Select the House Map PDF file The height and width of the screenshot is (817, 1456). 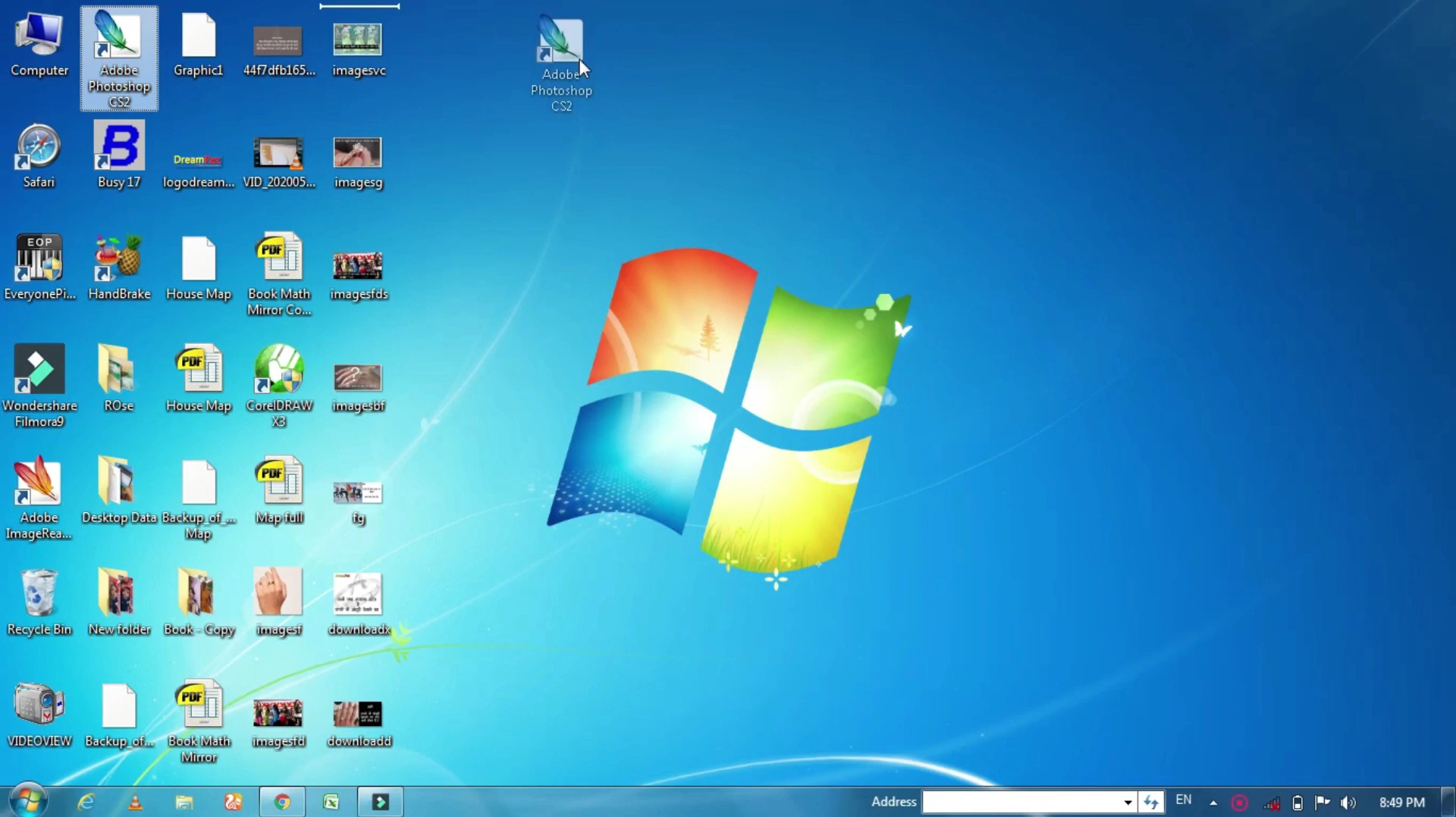point(199,379)
